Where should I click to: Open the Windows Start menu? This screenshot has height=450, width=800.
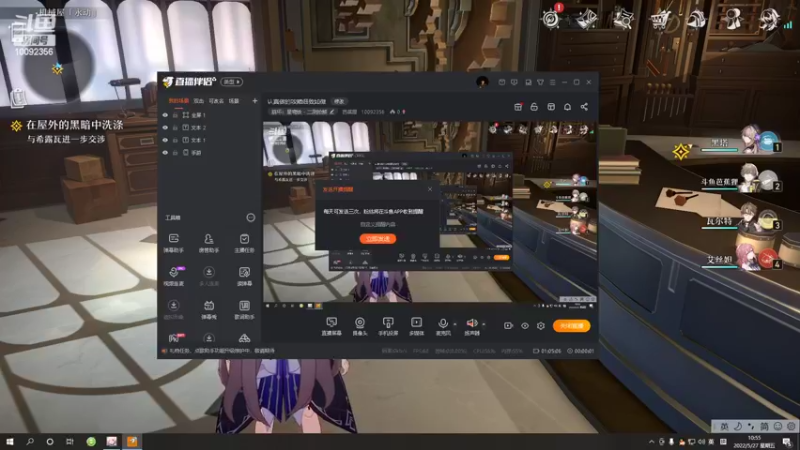(x=10, y=442)
